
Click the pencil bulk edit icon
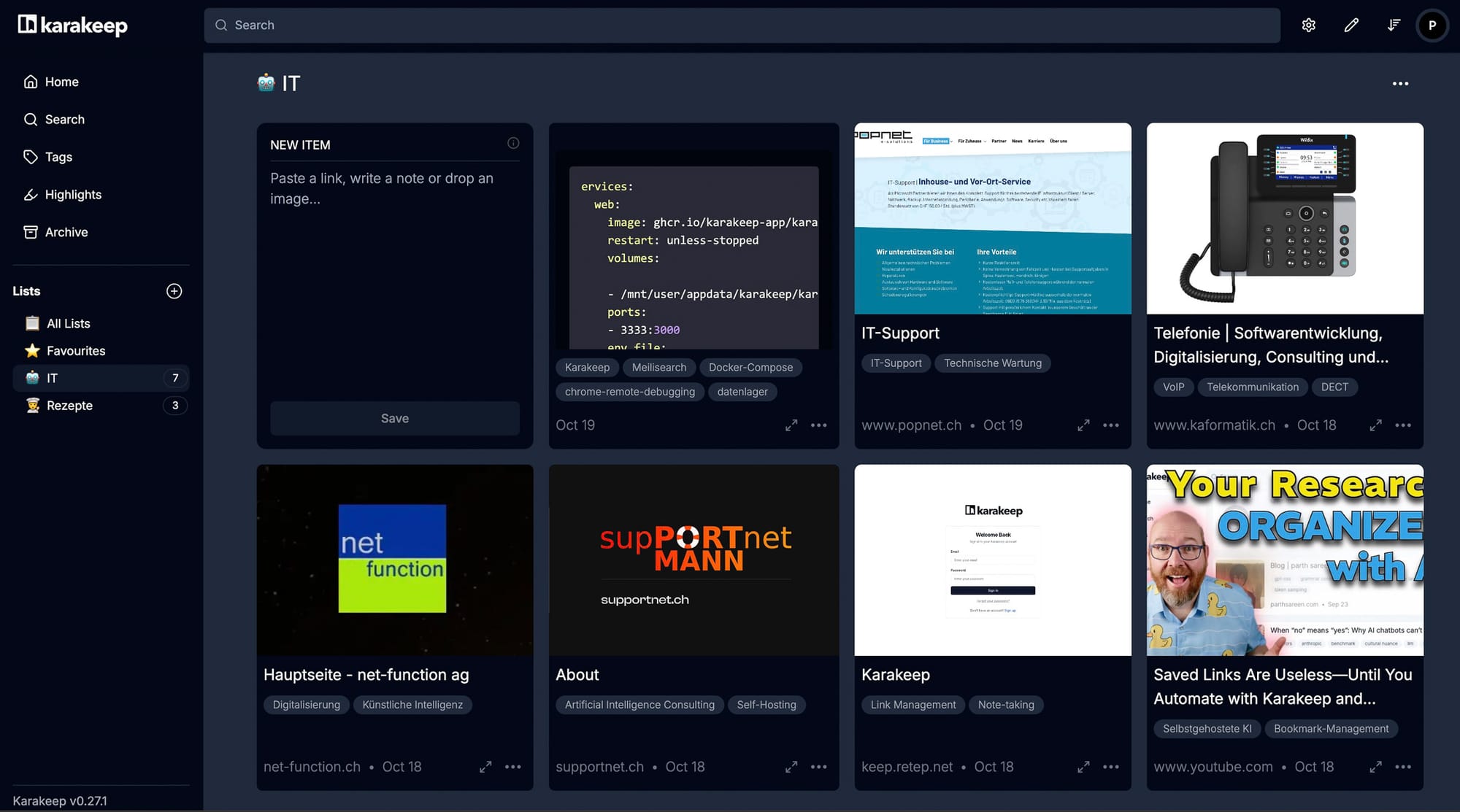[x=1351, y=26]
